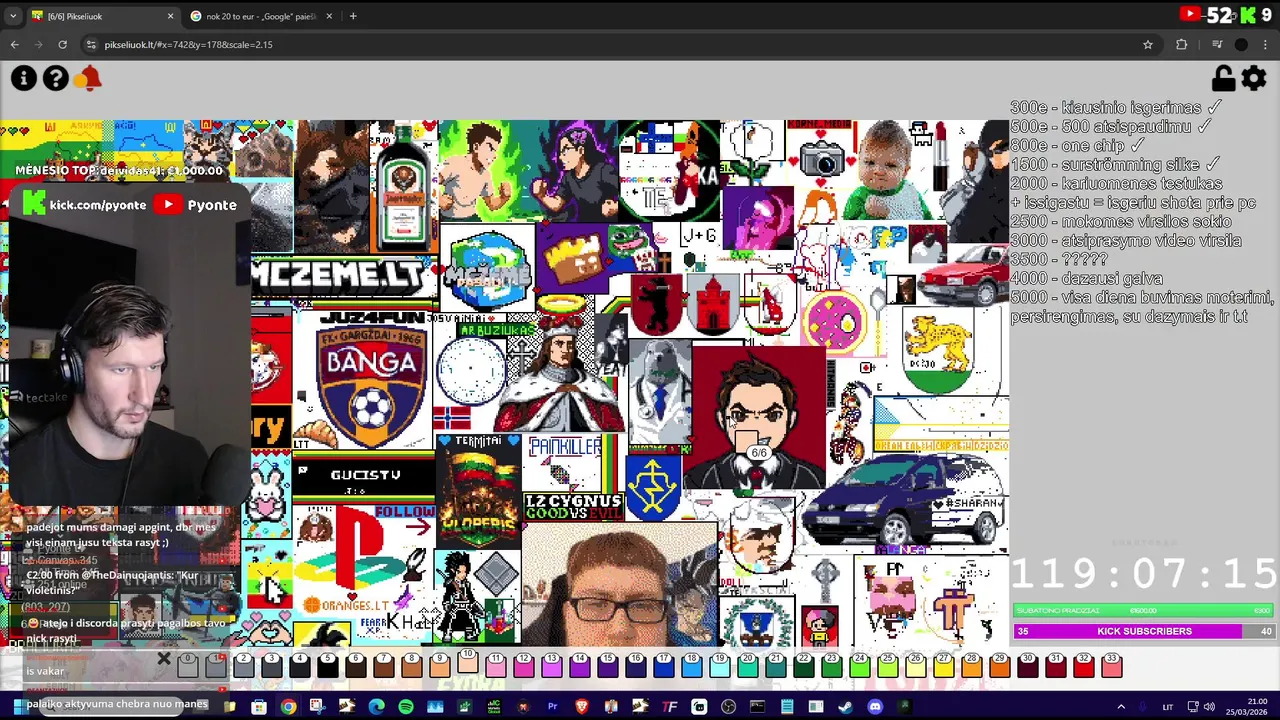This screenshot has width=1280, height=720.
Task: Open Steam from the taskbar
Action: coord(845,708)
